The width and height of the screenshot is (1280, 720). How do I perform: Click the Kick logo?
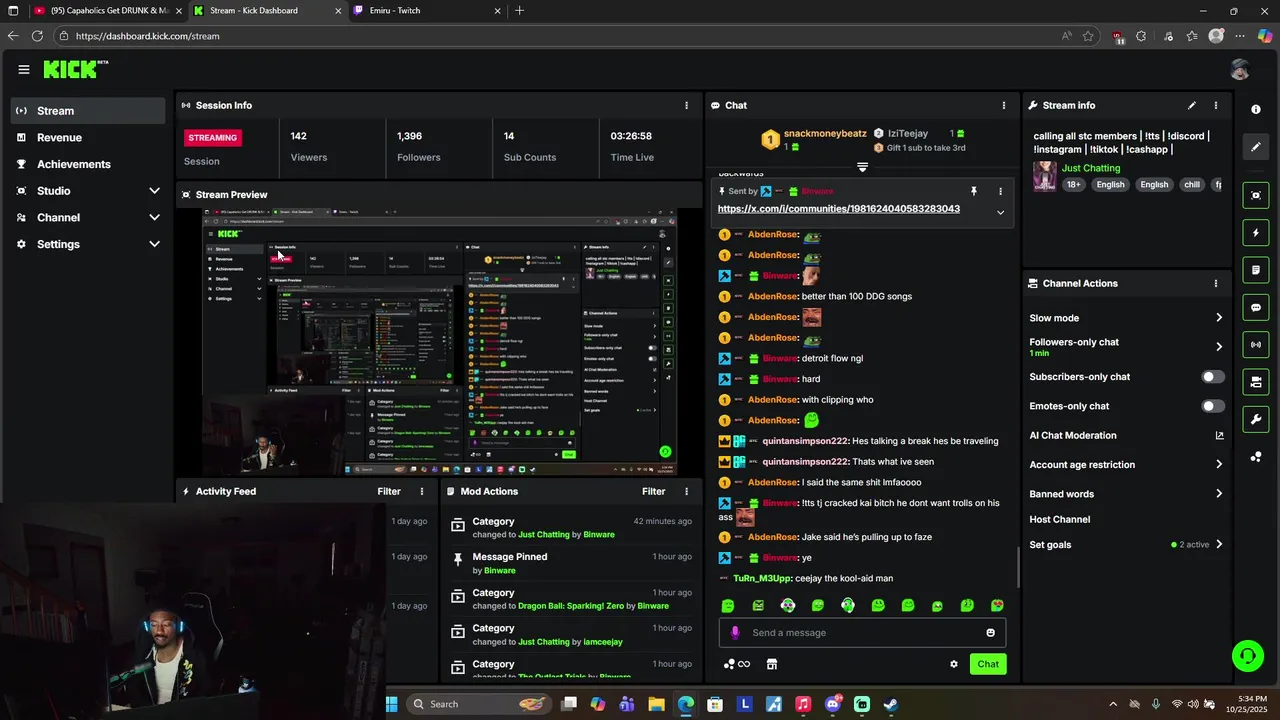coord(75,69)
